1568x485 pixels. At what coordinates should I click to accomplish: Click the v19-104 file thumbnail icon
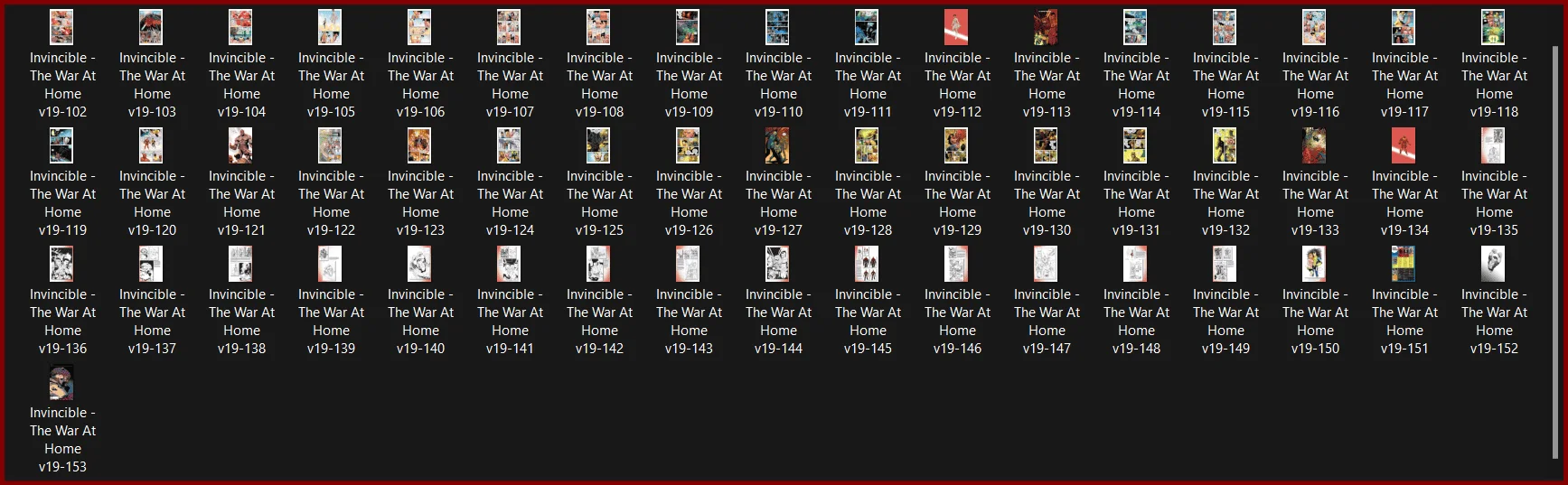(240, 28)
